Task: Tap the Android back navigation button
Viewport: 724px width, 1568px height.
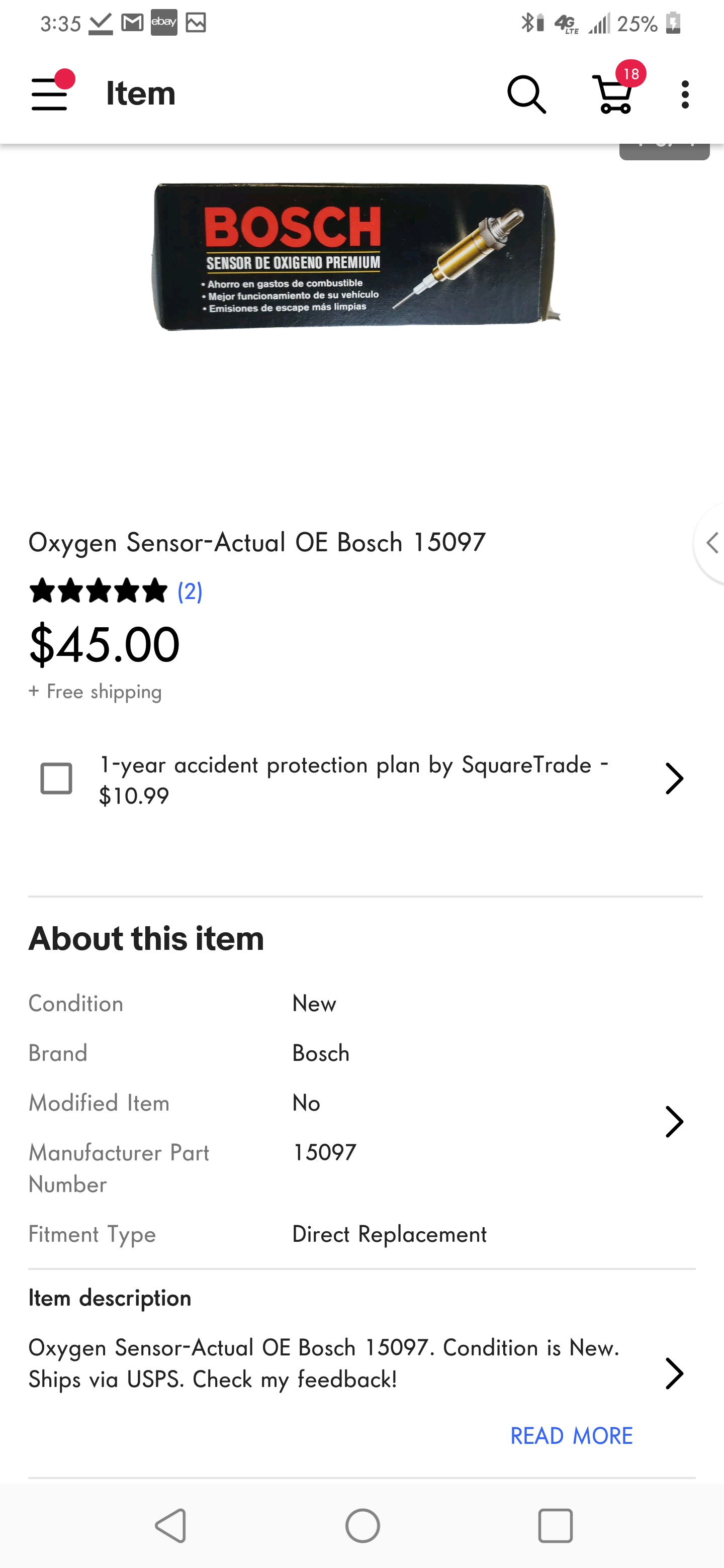Action: pos(171,1525)
